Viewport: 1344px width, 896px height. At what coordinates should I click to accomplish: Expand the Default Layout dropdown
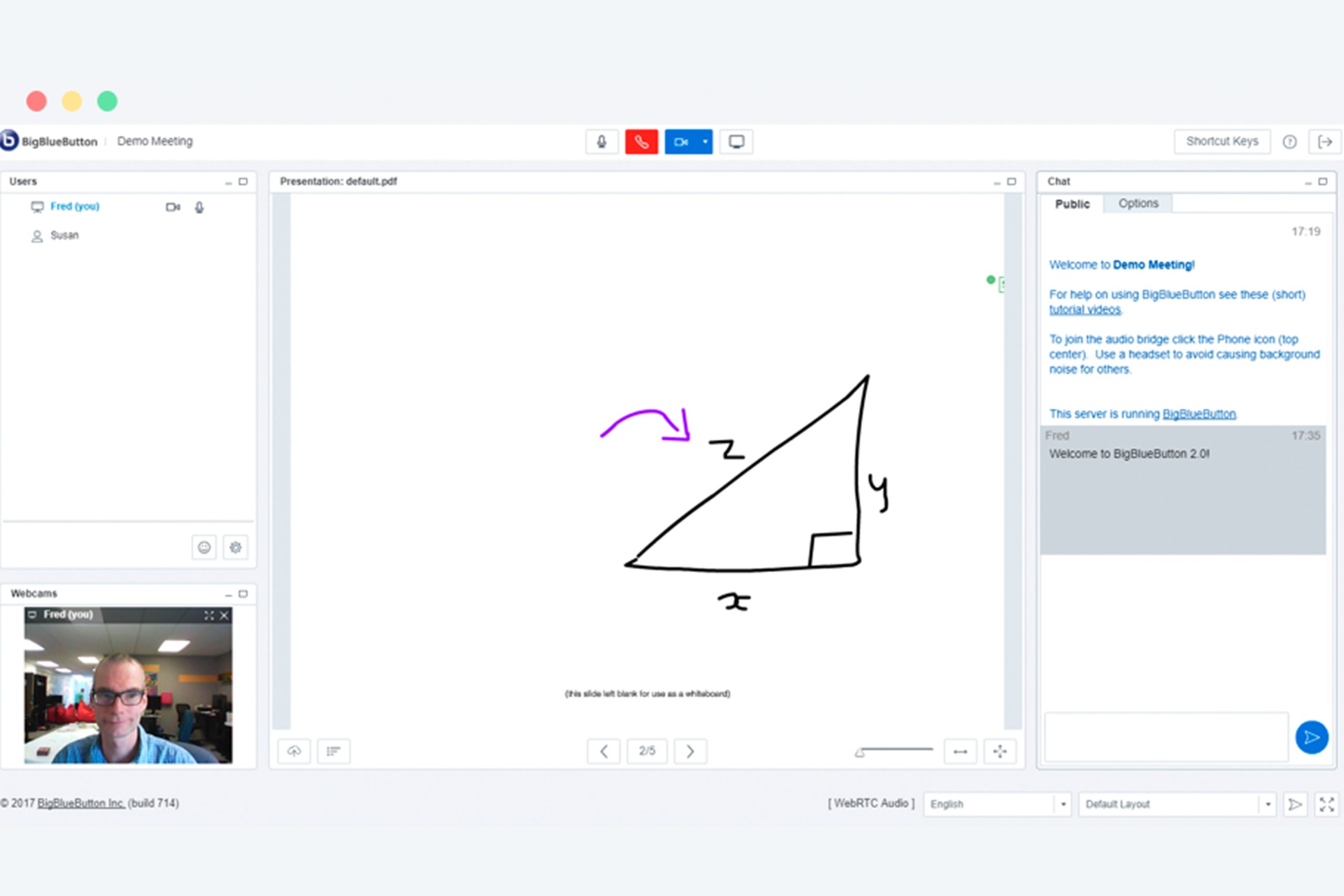click(x=1267, y=804)
